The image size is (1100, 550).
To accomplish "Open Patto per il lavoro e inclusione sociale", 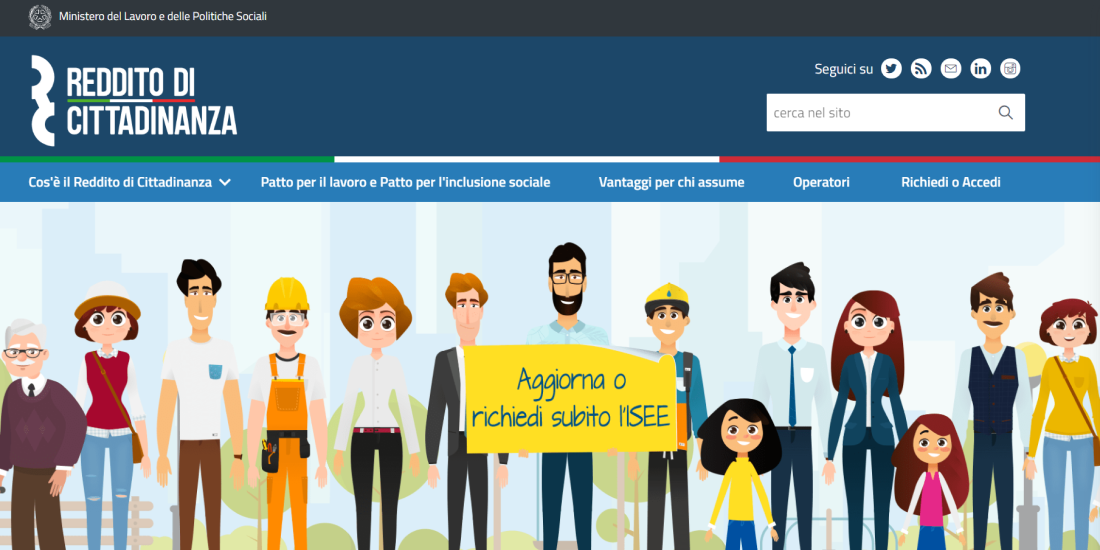I will coord(405,182).
